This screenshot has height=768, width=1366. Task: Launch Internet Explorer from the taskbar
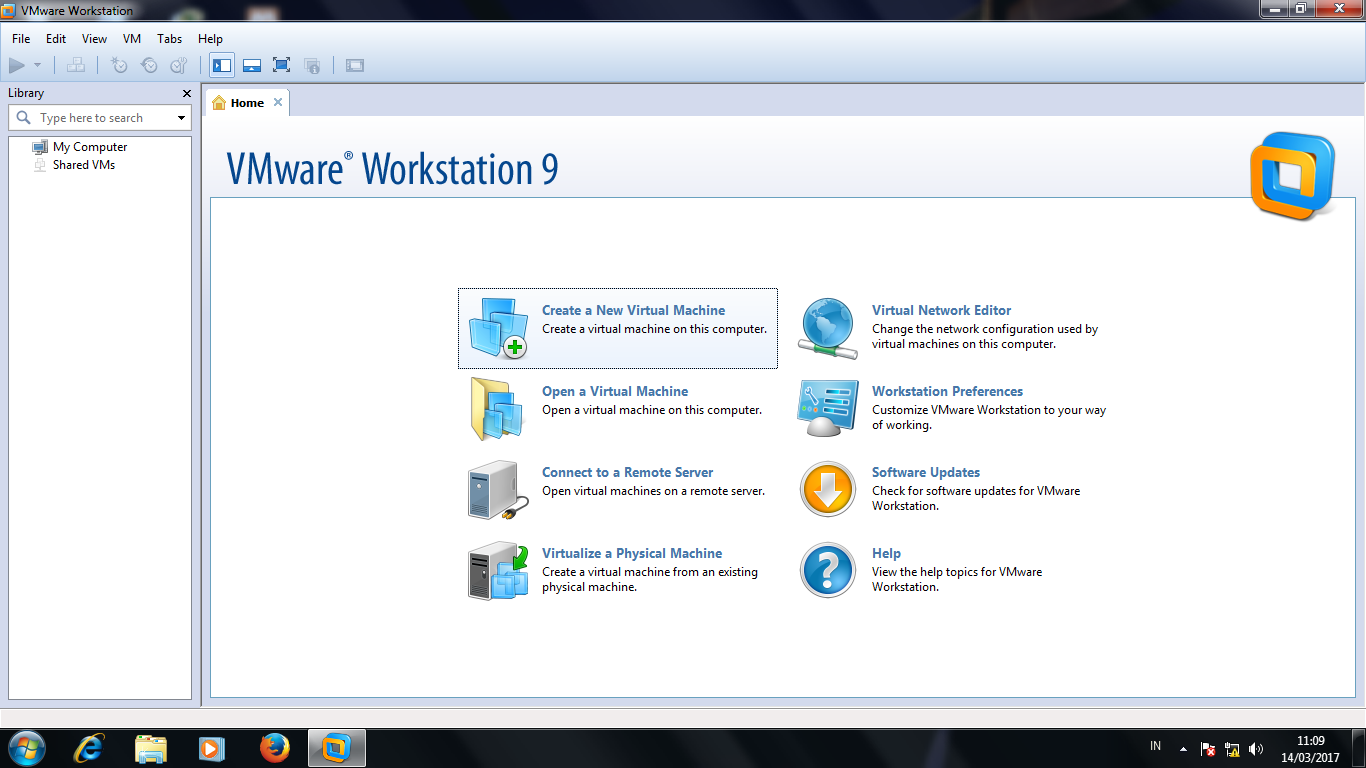(x=89, y=748)
